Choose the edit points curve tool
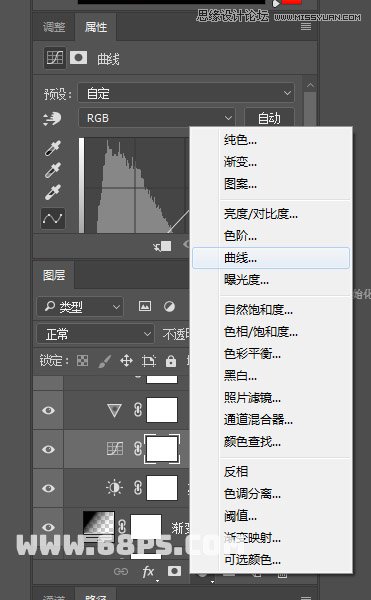This screenshot has height=600, width=371. click(53, 218)
